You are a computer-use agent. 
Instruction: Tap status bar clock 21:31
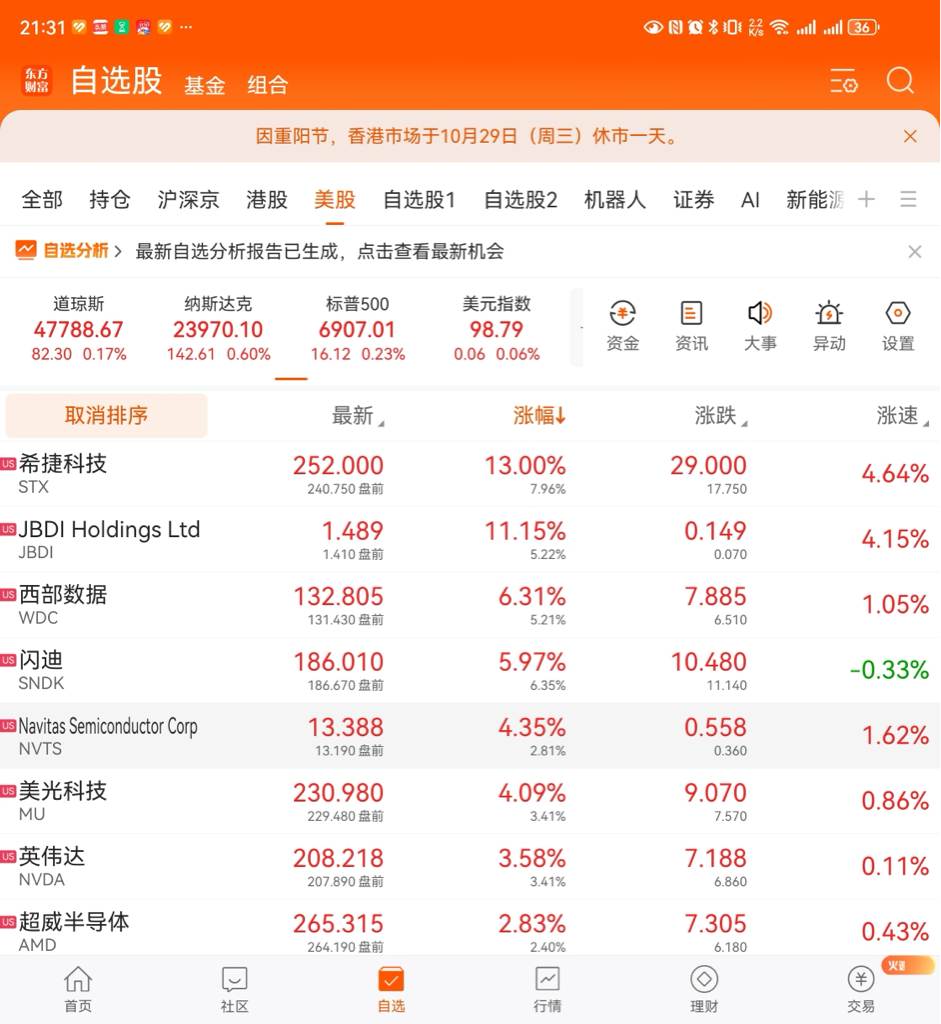click(x=42, y=27)
